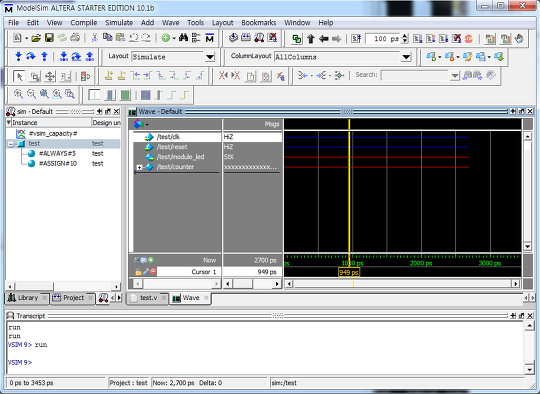Toggle the Cursor 1 lock icon

(138, 272)
